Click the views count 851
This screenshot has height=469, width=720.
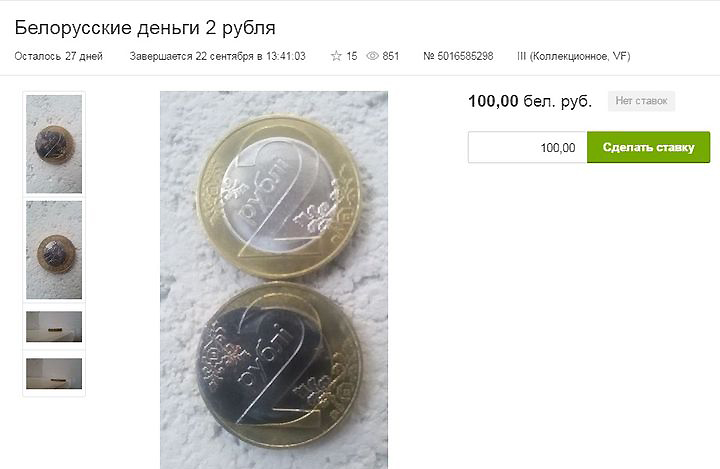[391, 56]
